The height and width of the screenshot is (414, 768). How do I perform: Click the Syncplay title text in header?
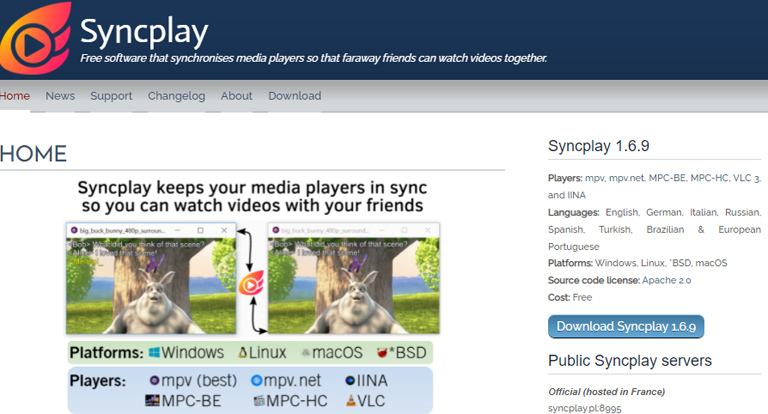[x=144, y=32]
